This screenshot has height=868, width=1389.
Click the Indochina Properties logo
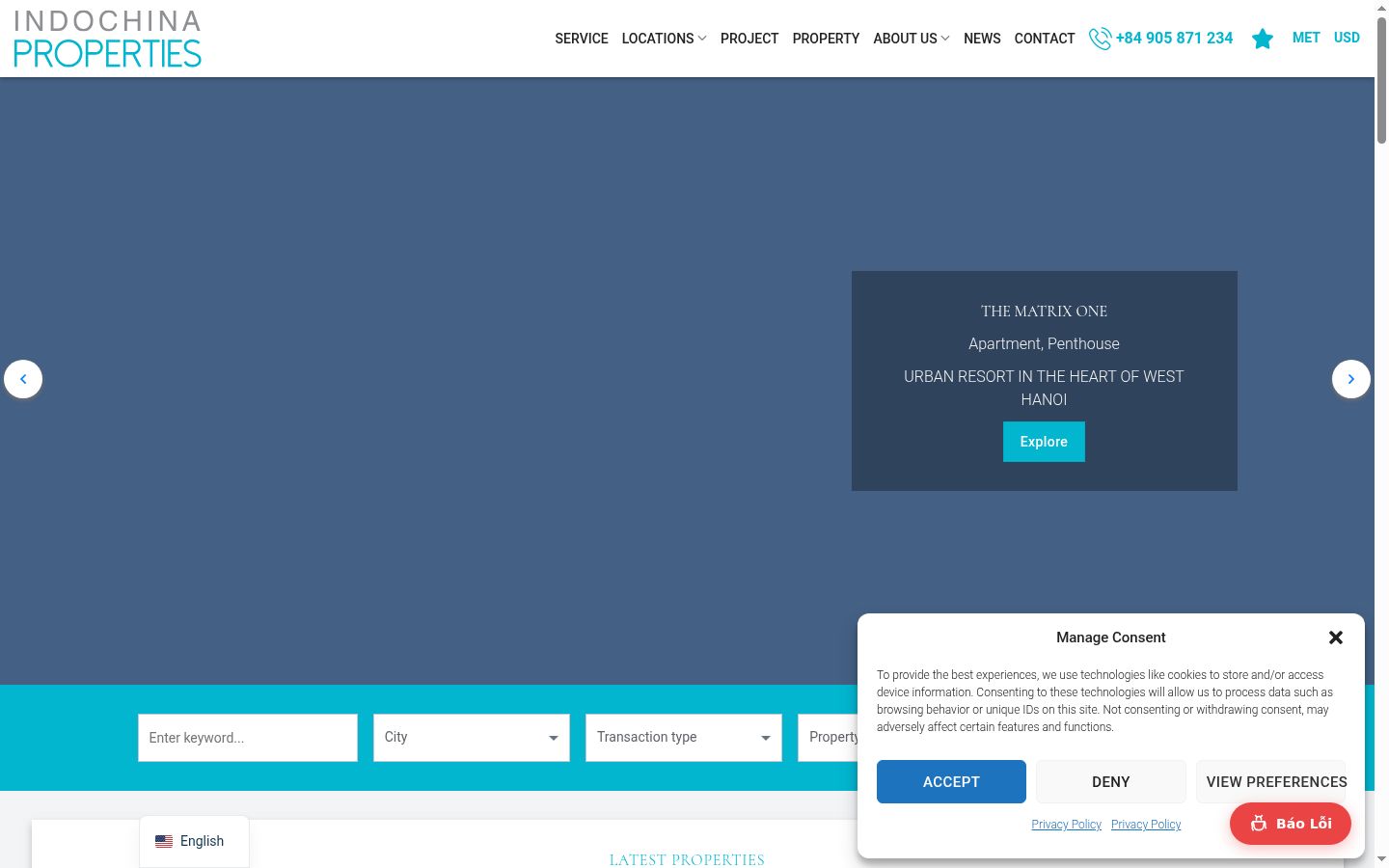(x=107, y=39)
